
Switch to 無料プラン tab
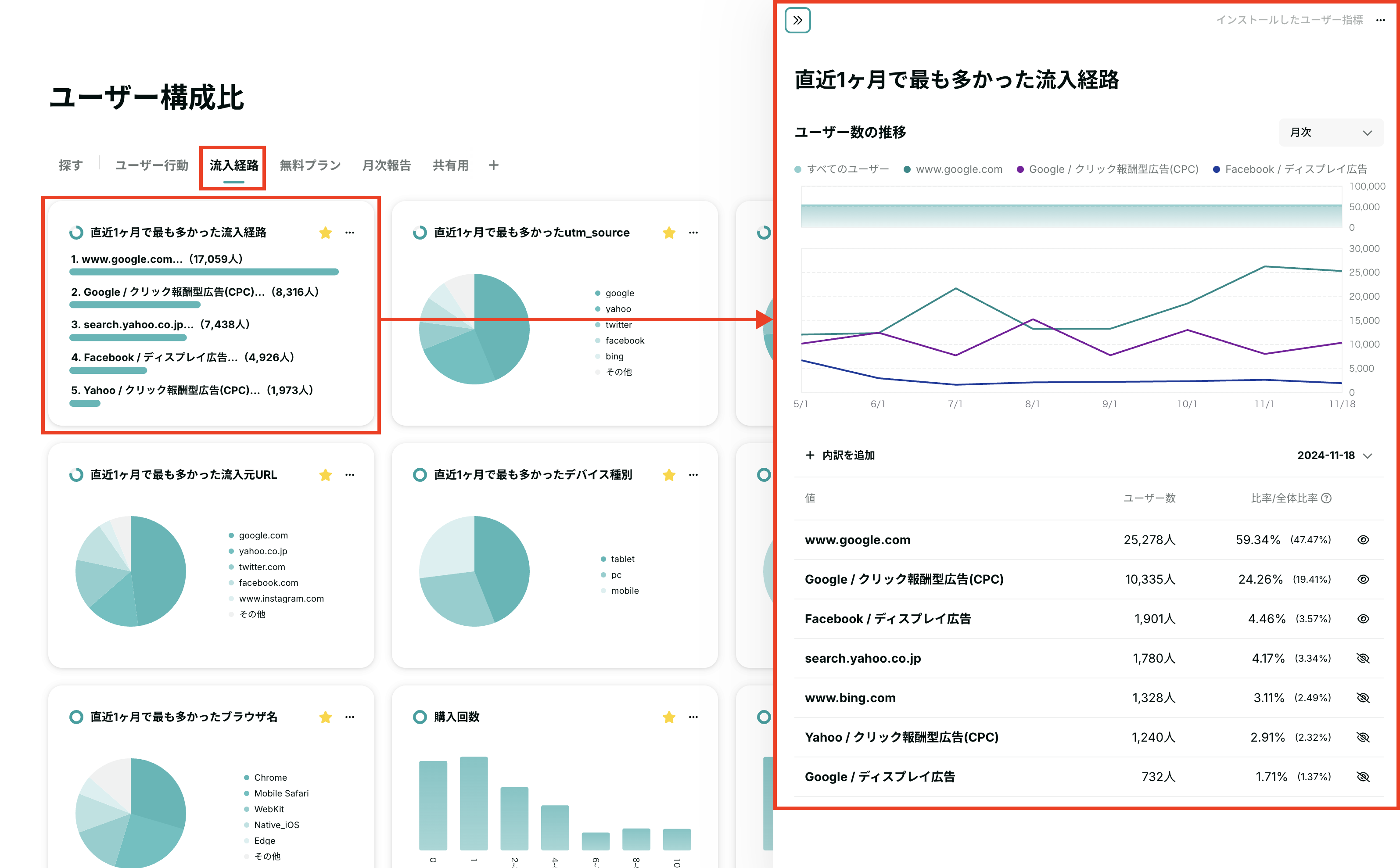310,165
